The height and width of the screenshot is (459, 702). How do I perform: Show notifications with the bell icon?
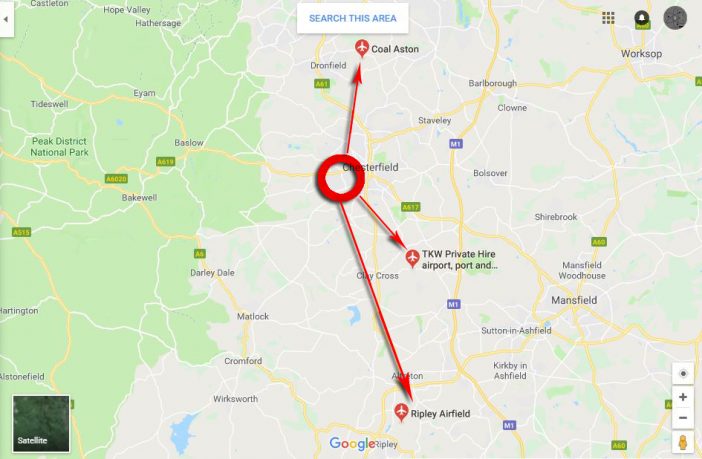point(642,18)
